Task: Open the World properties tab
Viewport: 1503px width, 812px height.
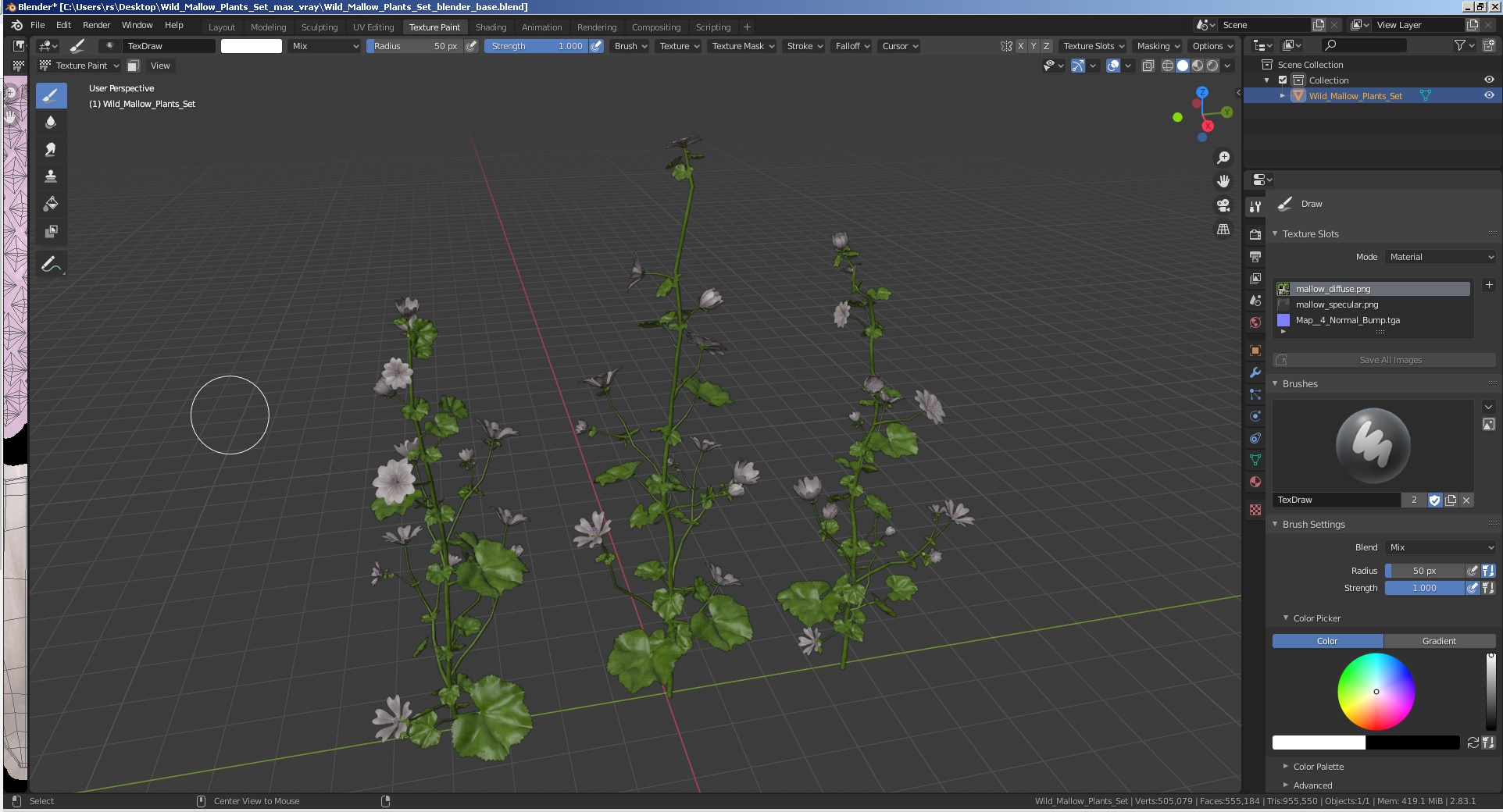Action: pos(1255,322)
